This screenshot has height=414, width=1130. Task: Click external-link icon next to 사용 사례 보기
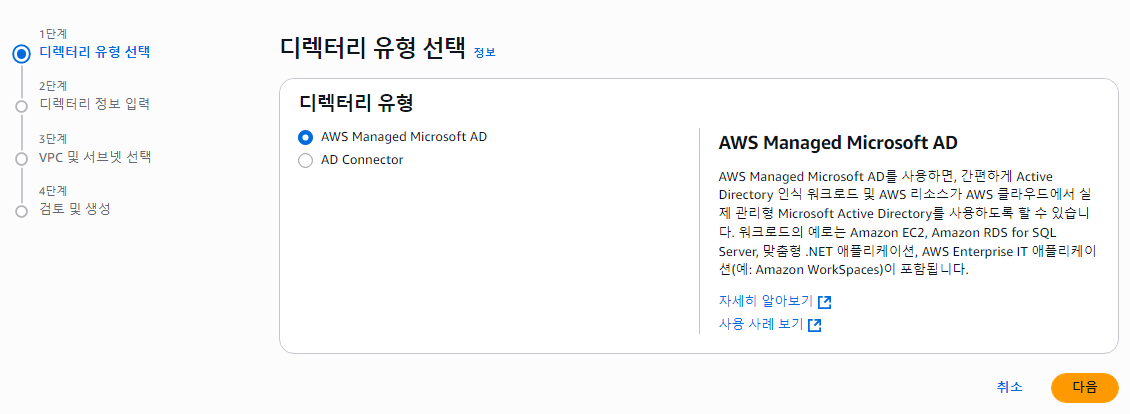coord(814,325)
